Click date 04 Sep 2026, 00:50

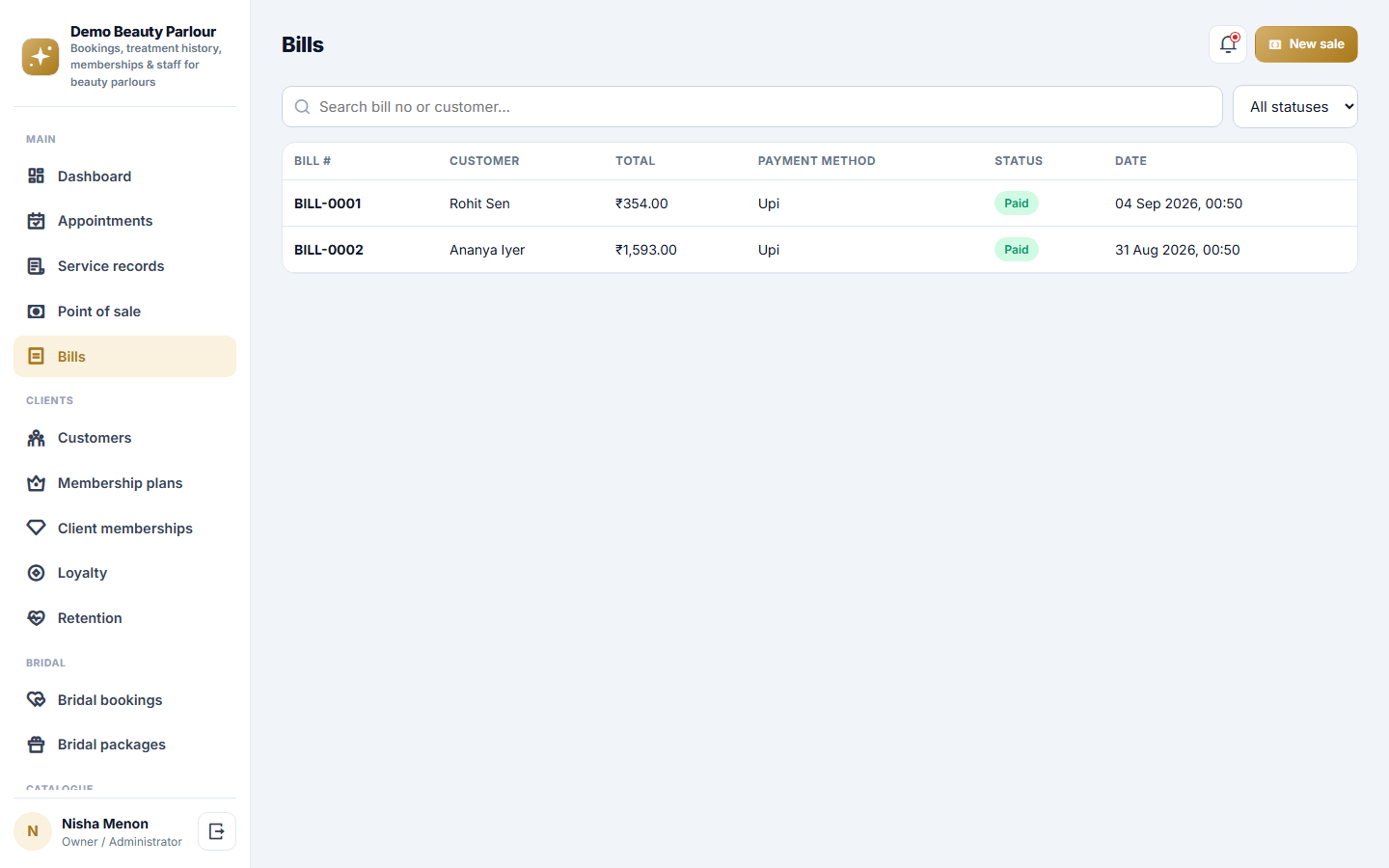[x=1179, y=203]
